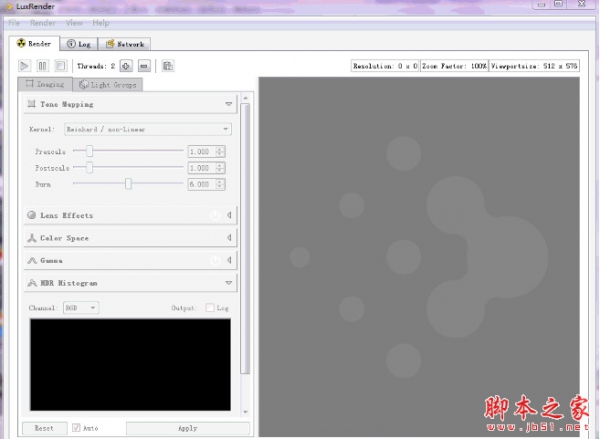Open the Kernel dropdown

point(148,129)
